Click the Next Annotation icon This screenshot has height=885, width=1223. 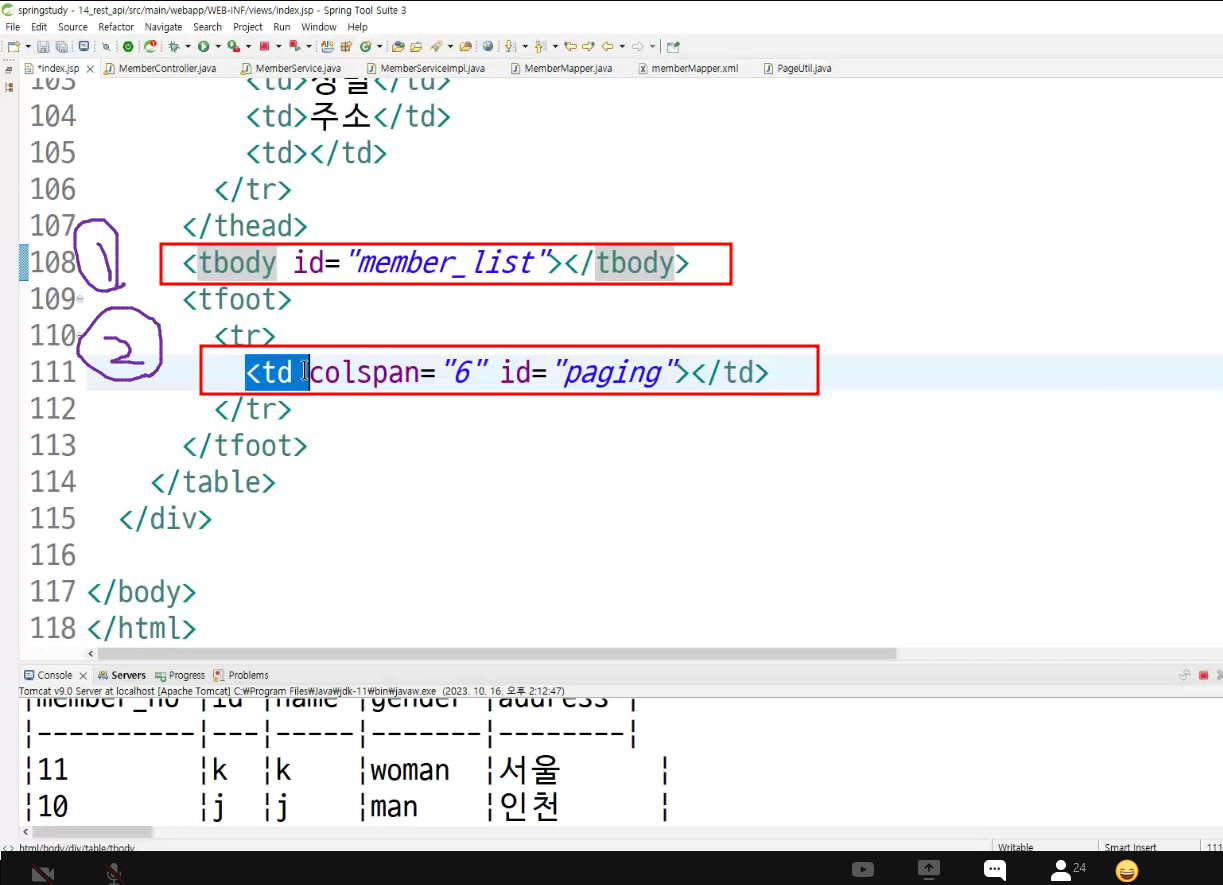point(509,46)
